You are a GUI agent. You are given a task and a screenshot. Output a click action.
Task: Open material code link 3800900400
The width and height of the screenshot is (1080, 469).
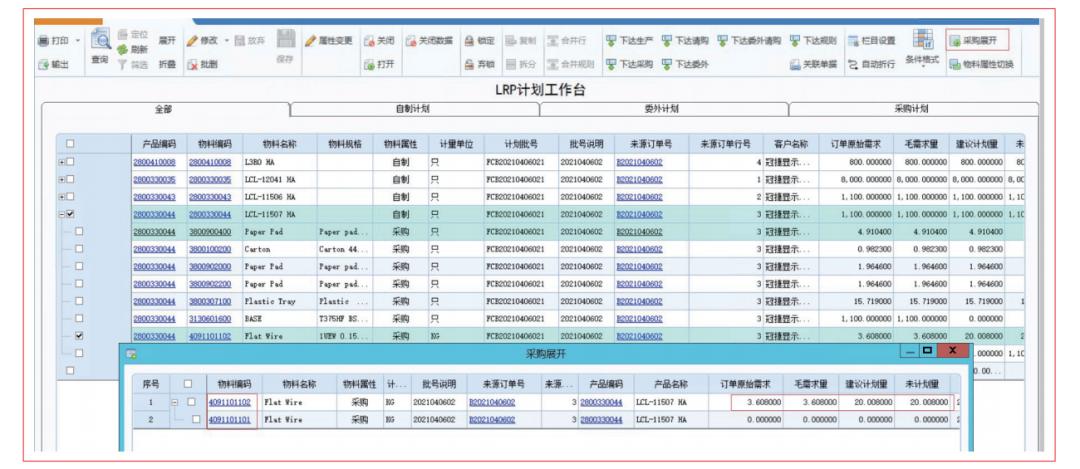click(210, 232)
